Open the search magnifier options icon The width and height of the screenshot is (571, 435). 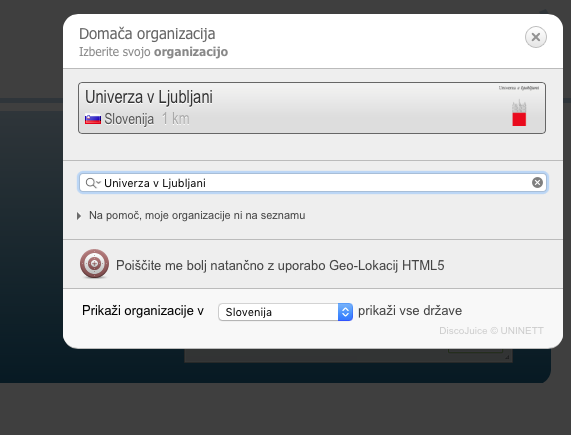tap(92, 183)
